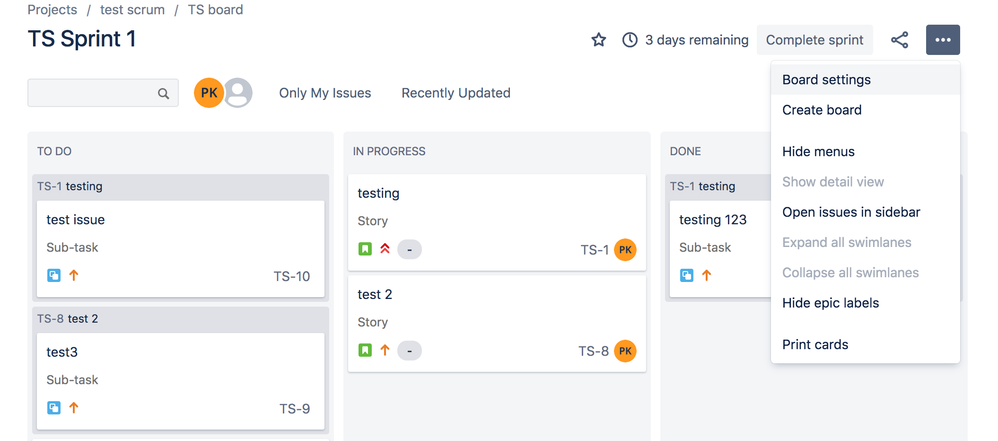Select Print cards option
The height and width of the screenshot is (441, 998).
(x=865, y=345)
